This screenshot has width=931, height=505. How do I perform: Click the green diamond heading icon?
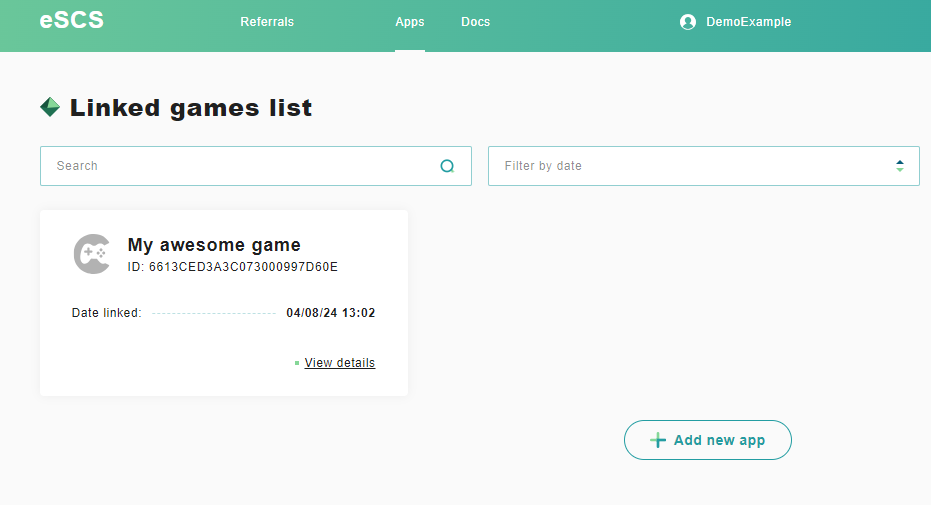pyautogui.click(x=50, y=107)
